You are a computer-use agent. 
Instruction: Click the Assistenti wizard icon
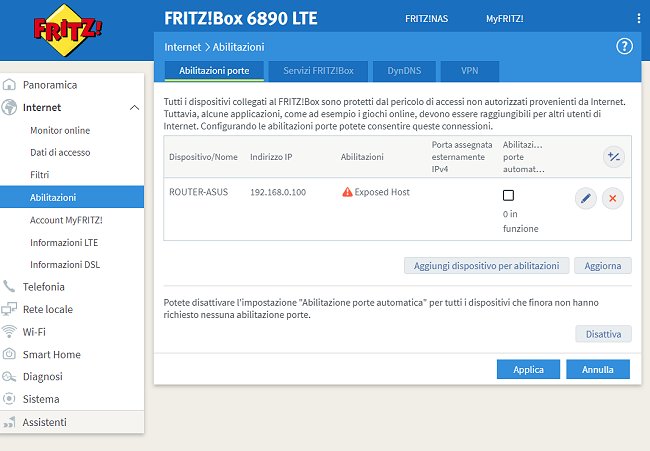pyautogui.click(x=9, y=422)
